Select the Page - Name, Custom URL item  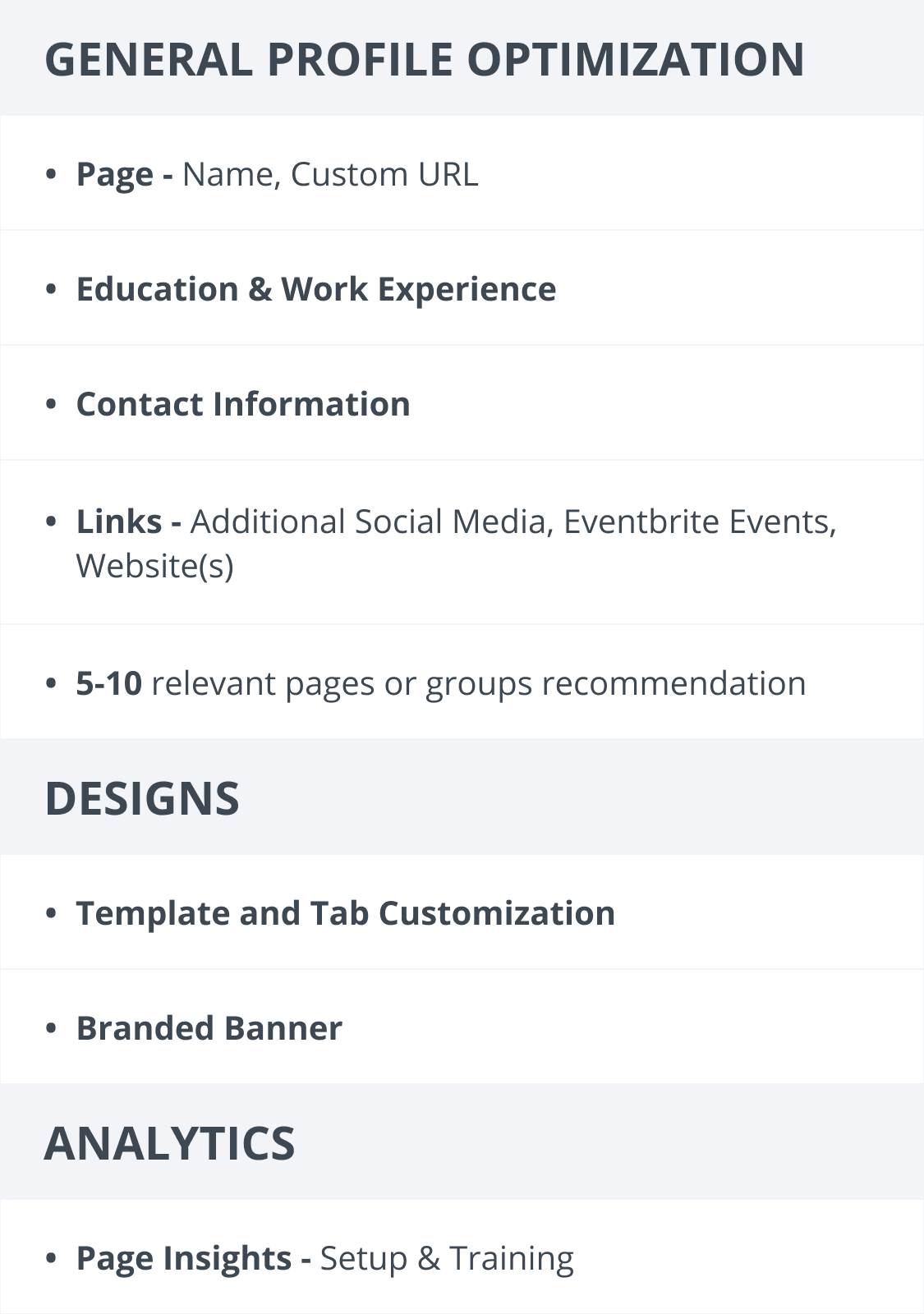coord(462,173)
